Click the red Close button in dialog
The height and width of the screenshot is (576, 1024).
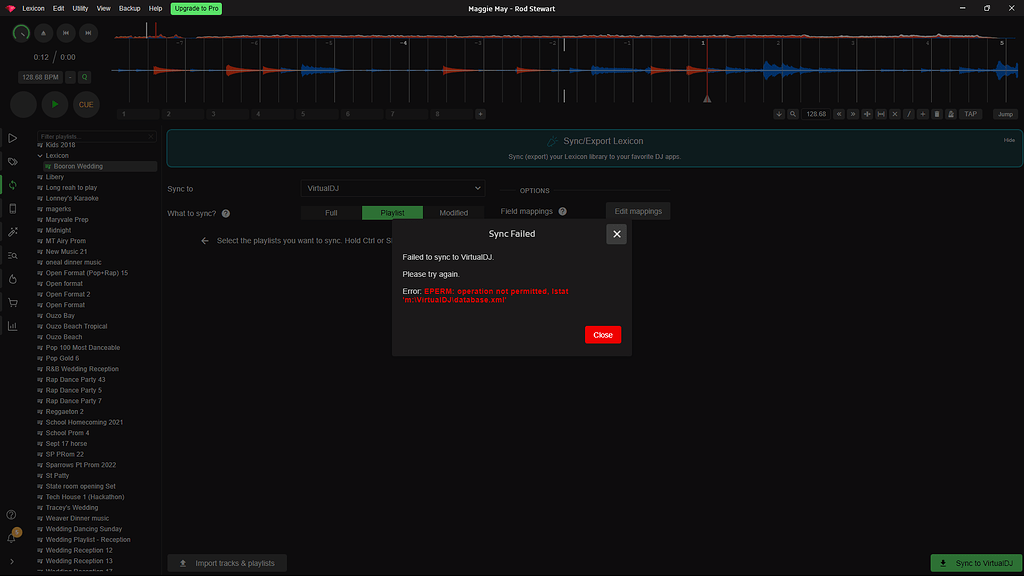click(x=602, y=335)
